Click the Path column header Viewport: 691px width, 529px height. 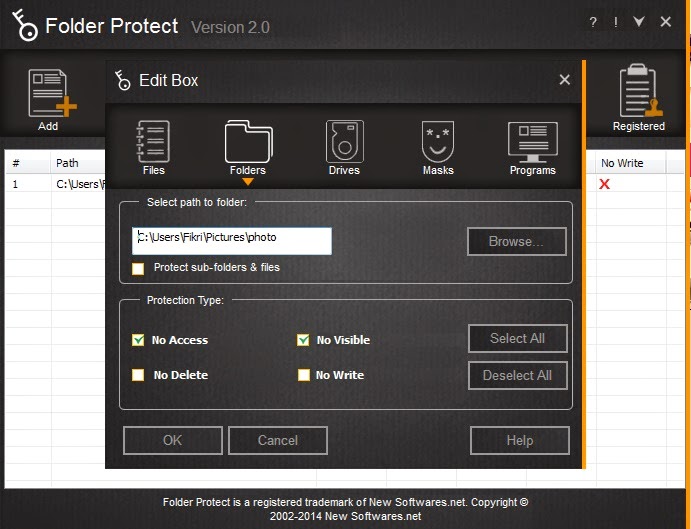click(78, 163)
